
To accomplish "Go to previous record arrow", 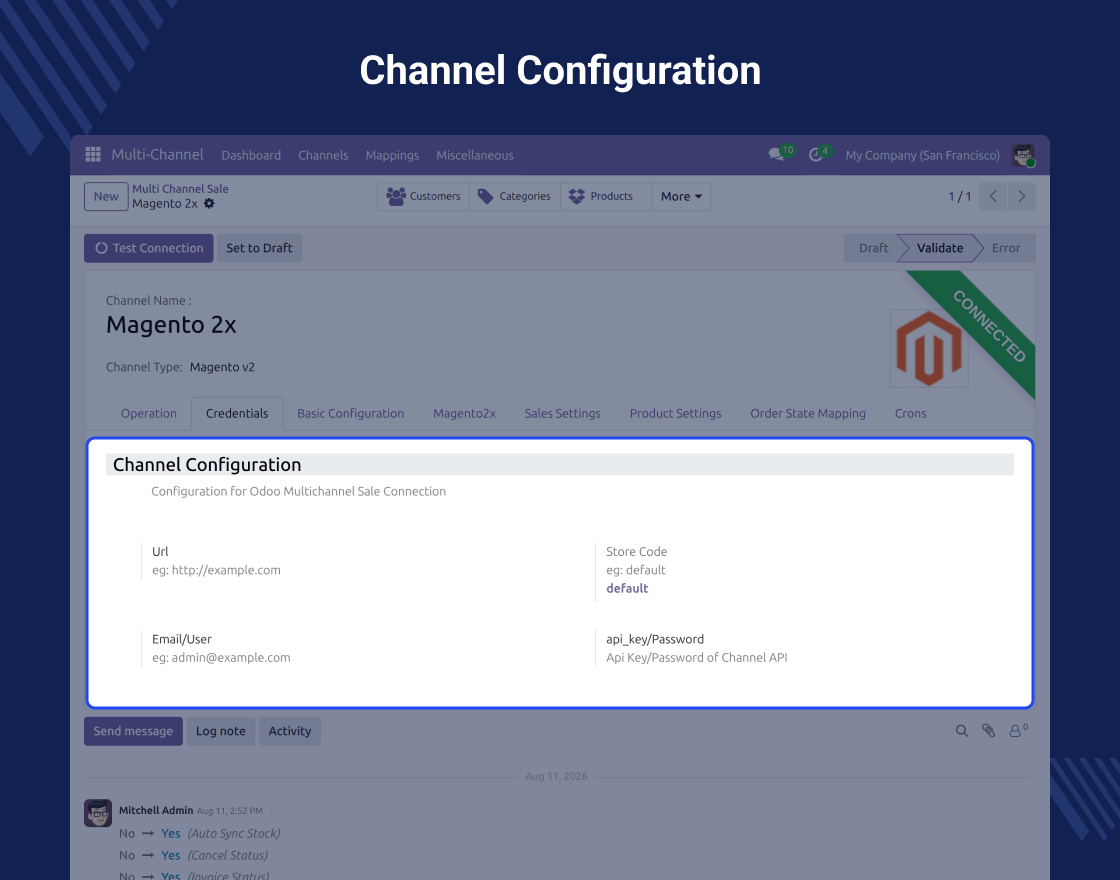I will pos(993,196).
